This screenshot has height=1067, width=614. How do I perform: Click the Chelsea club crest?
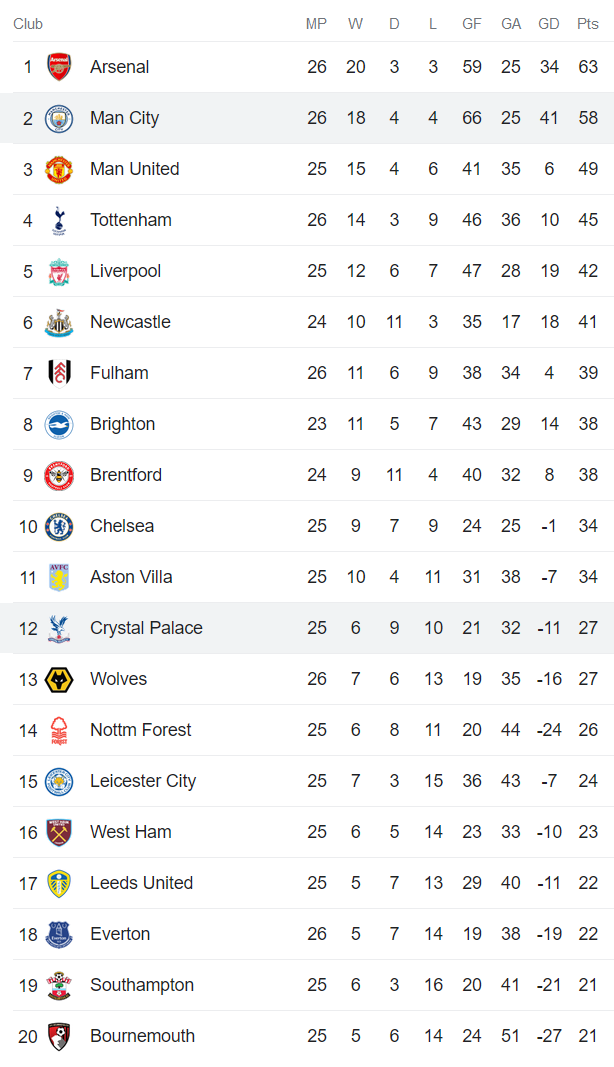tap(59, 526)
